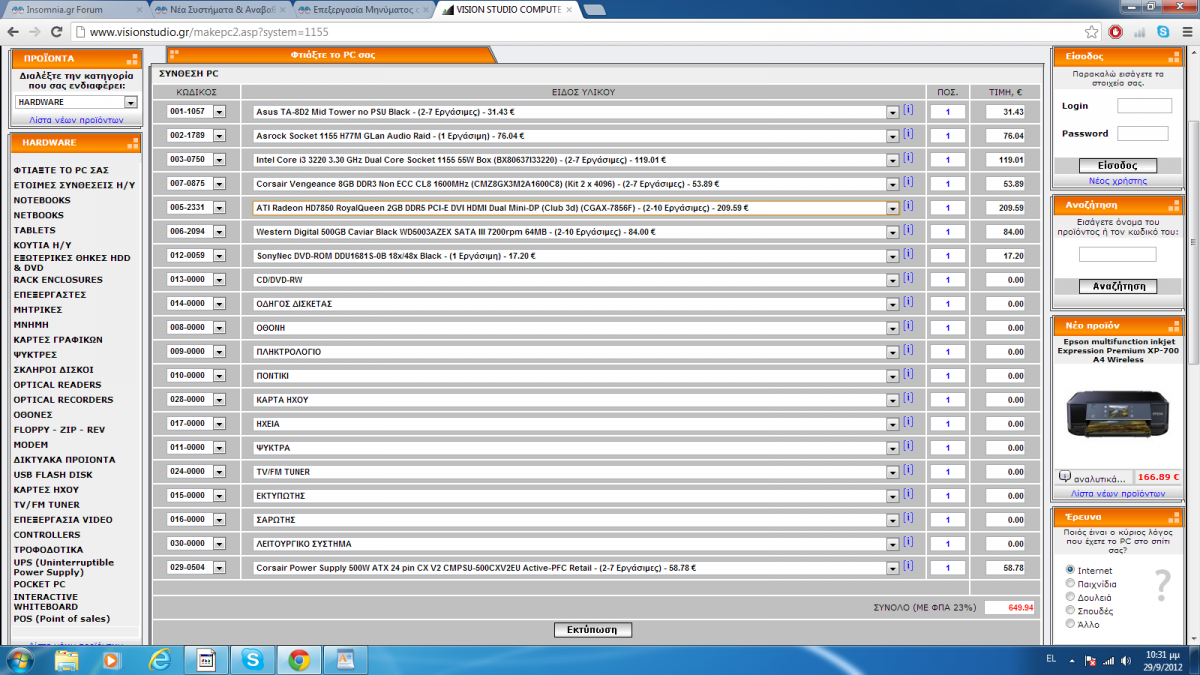The image size is (1200, 675).
Task: Expand the Asrock Socket 1155 H77M product dropdown
Action: click(893, 136)
